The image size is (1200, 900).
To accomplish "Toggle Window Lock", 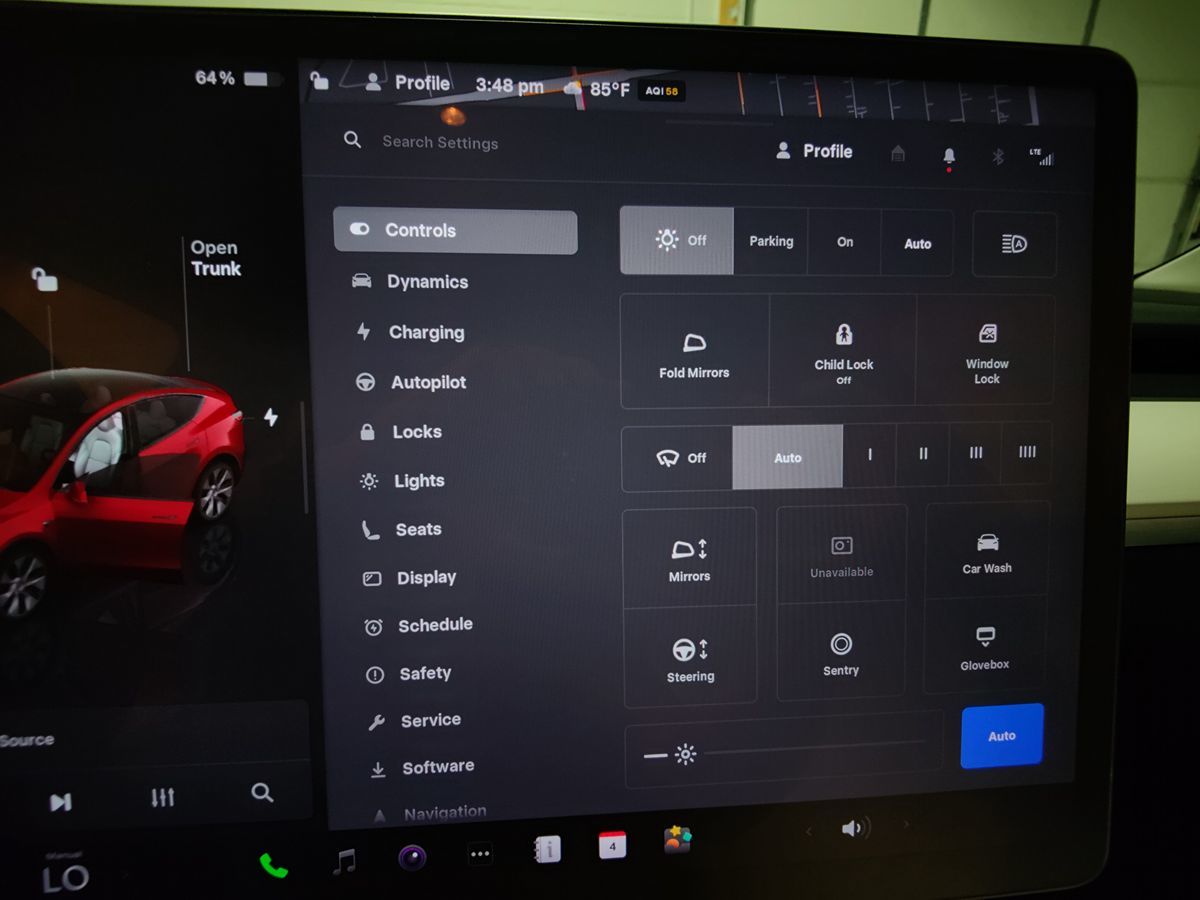I will (986, 351).
